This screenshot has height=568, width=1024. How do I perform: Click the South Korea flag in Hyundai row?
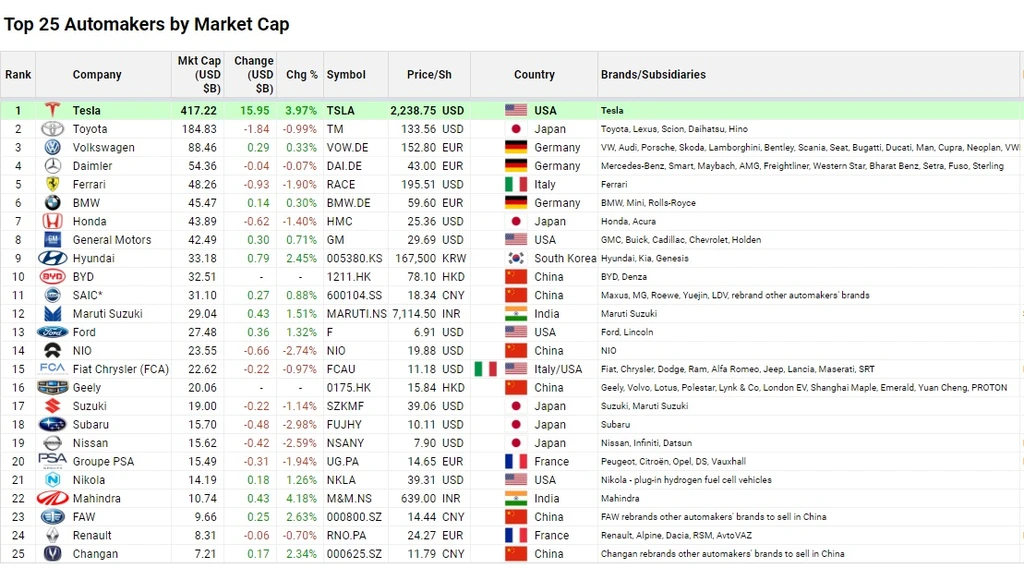[516, 258]
